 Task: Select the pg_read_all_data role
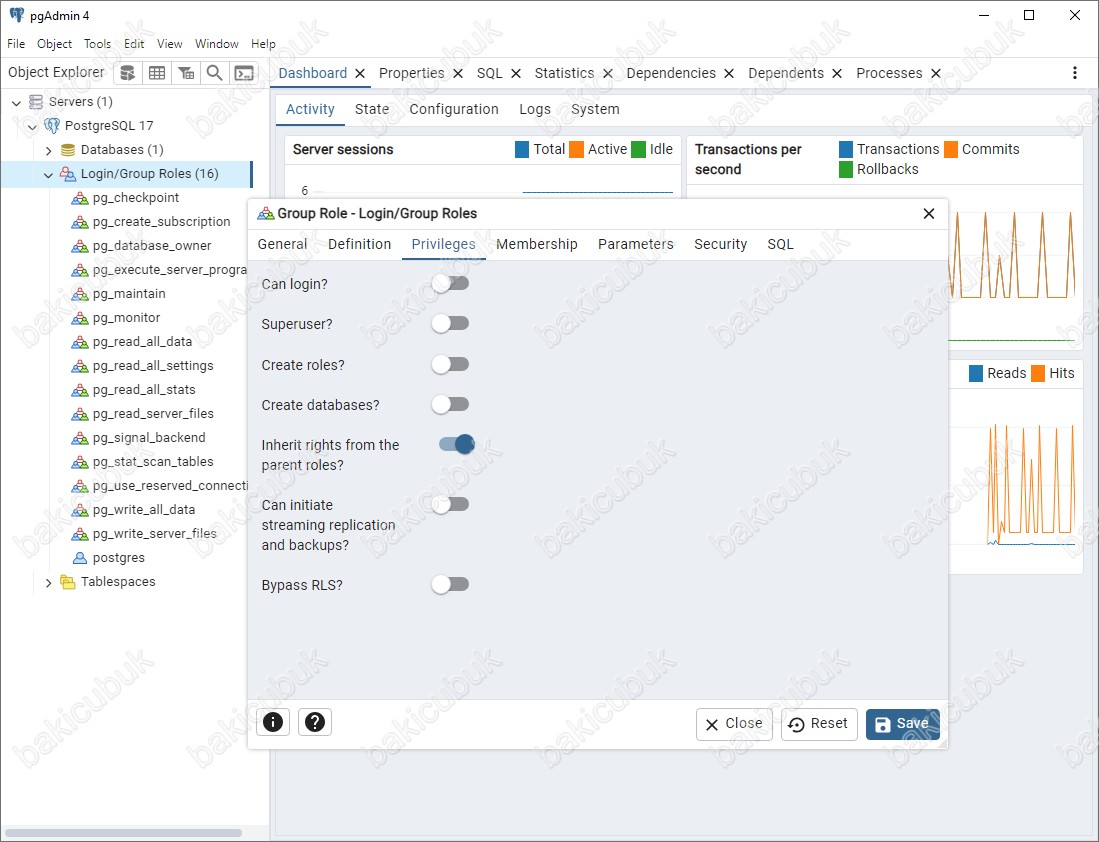point(142,342)
